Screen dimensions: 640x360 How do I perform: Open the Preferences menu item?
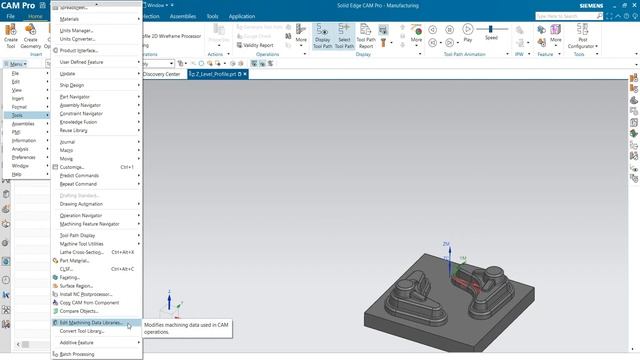tap(27, 157)
